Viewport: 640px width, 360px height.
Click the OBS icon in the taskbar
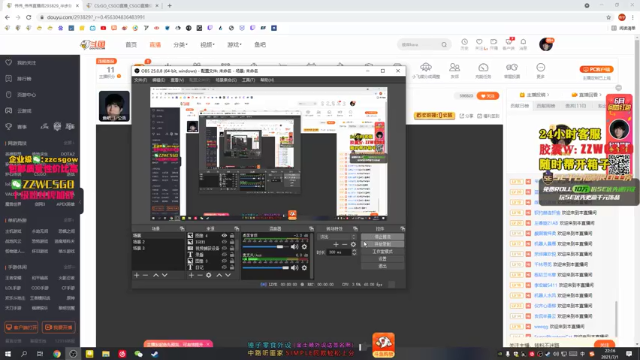pyautogui.click(x=73, y=354)
